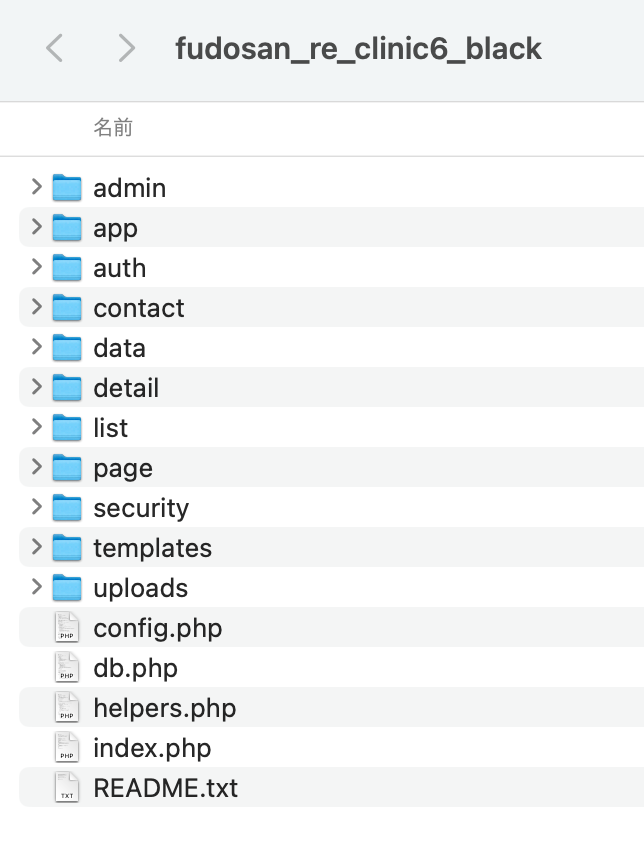Screen dimensions: 644x842
Task: Expand the templates folder chevron
Action: tap(36, 547)
